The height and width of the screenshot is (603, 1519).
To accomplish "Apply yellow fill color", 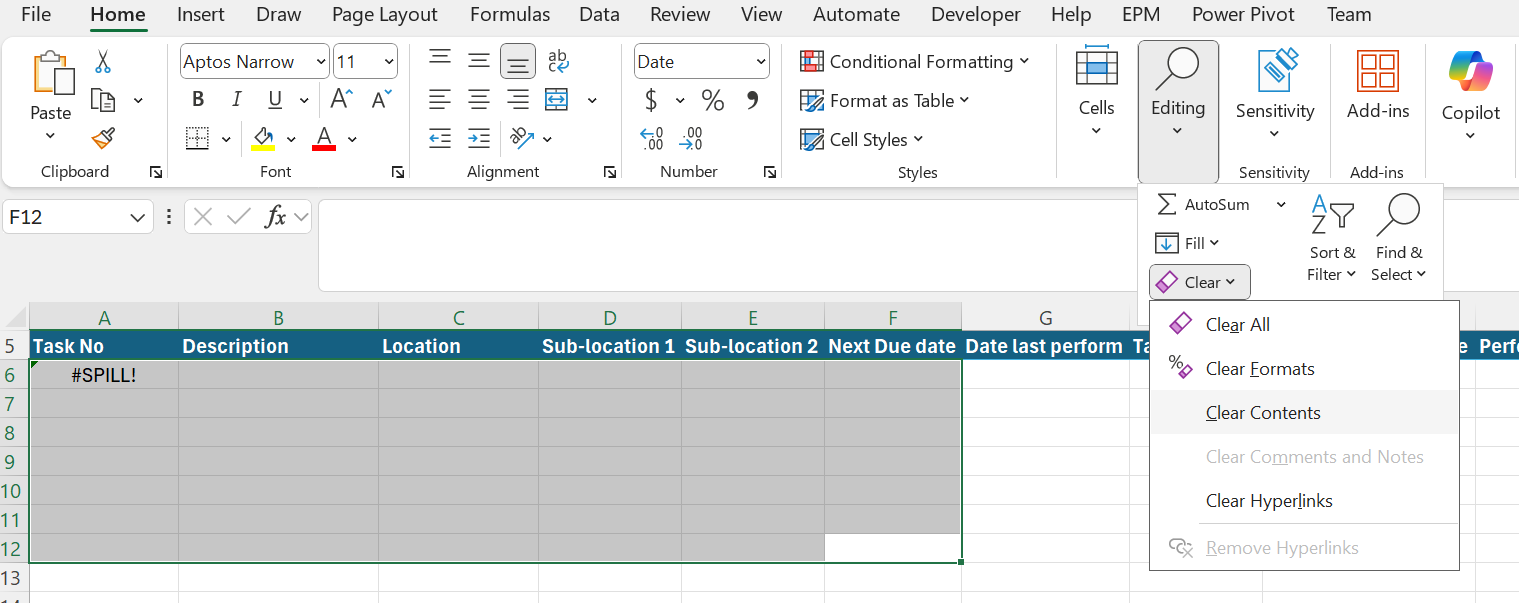I will pos(263,138).
